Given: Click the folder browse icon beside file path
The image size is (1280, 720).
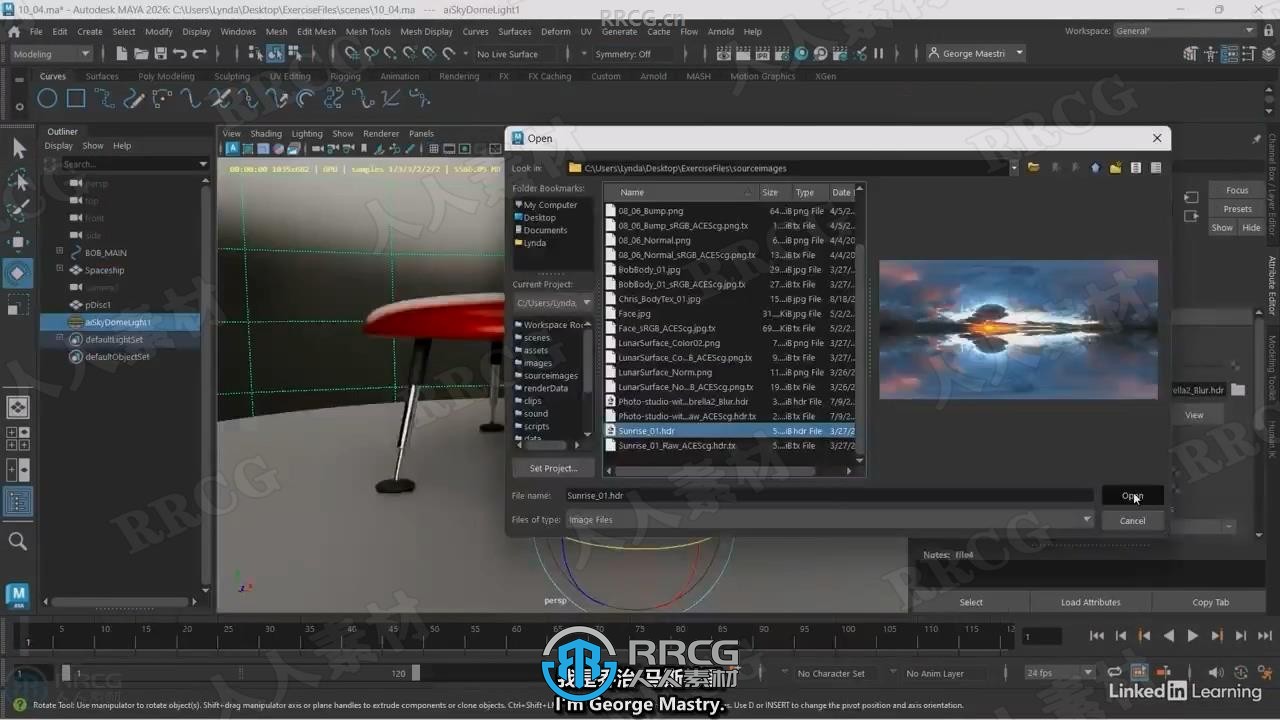Looking at the screenshot, I should 1238,390.
